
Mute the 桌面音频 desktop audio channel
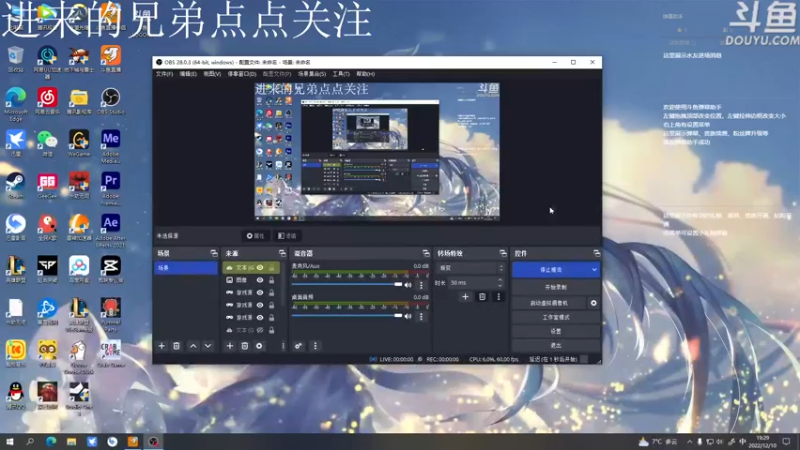tap(408, 316)
